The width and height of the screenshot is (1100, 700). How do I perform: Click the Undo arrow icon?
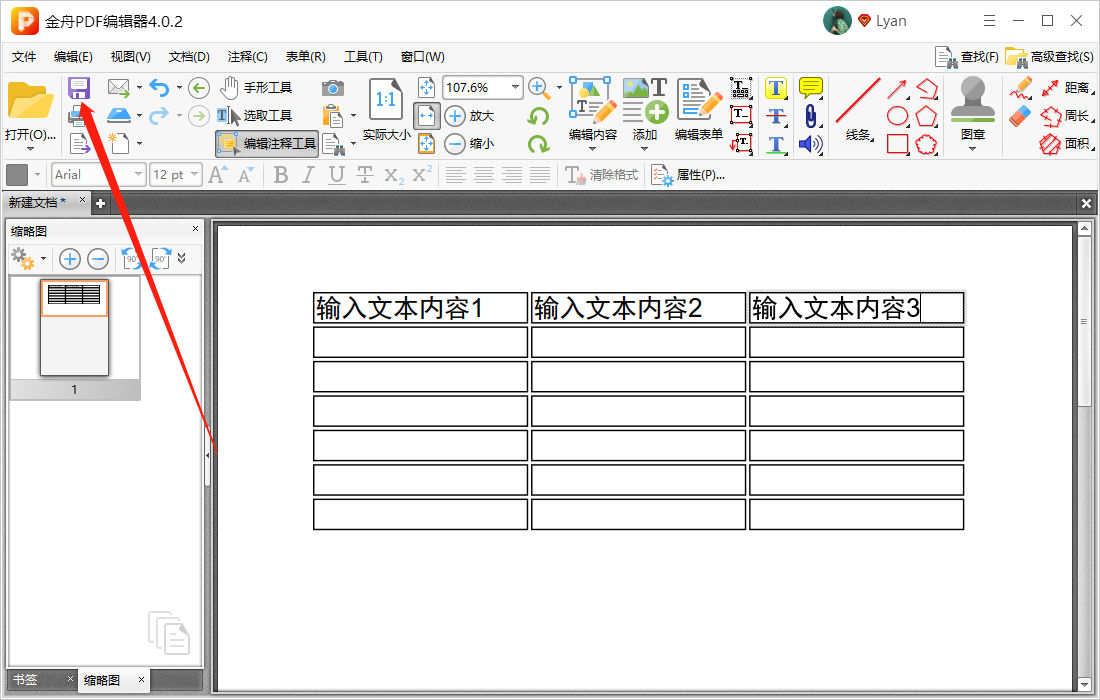159,88
